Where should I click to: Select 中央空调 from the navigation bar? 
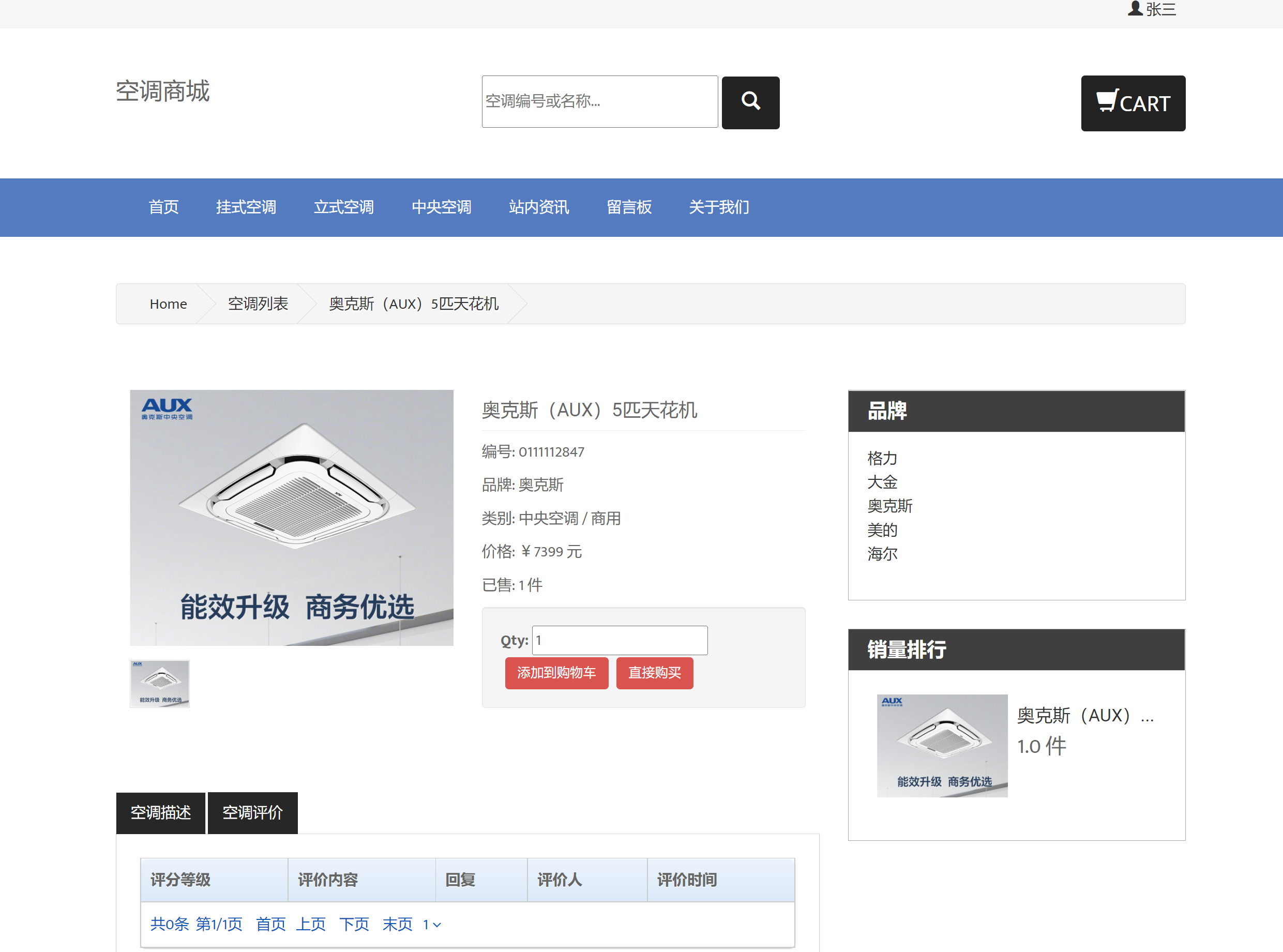pos(441,207)
